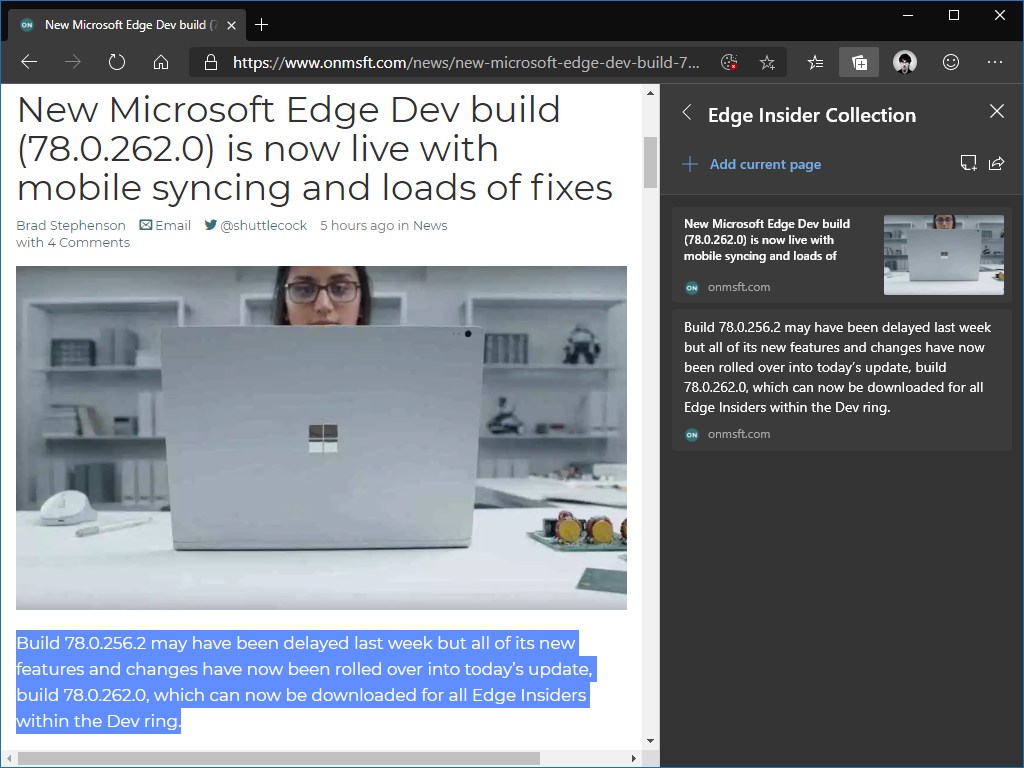Refresh the current page
The width and height of the screenshot is (1024, 768).
point(117,61)
